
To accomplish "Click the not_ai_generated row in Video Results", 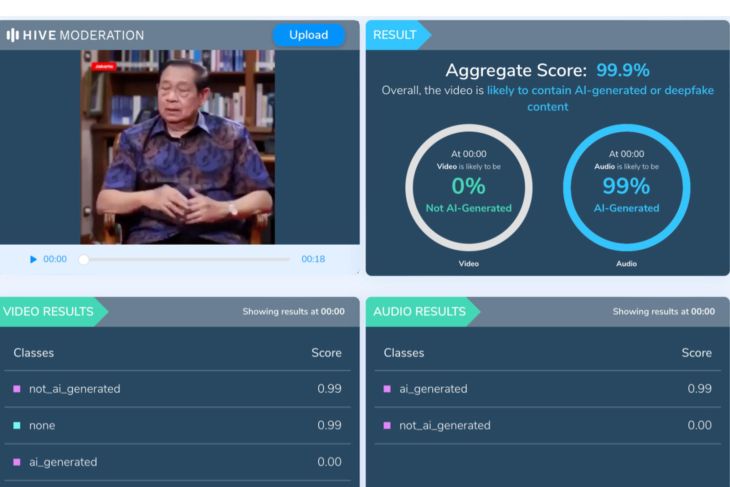I will (x=177, y=389).
